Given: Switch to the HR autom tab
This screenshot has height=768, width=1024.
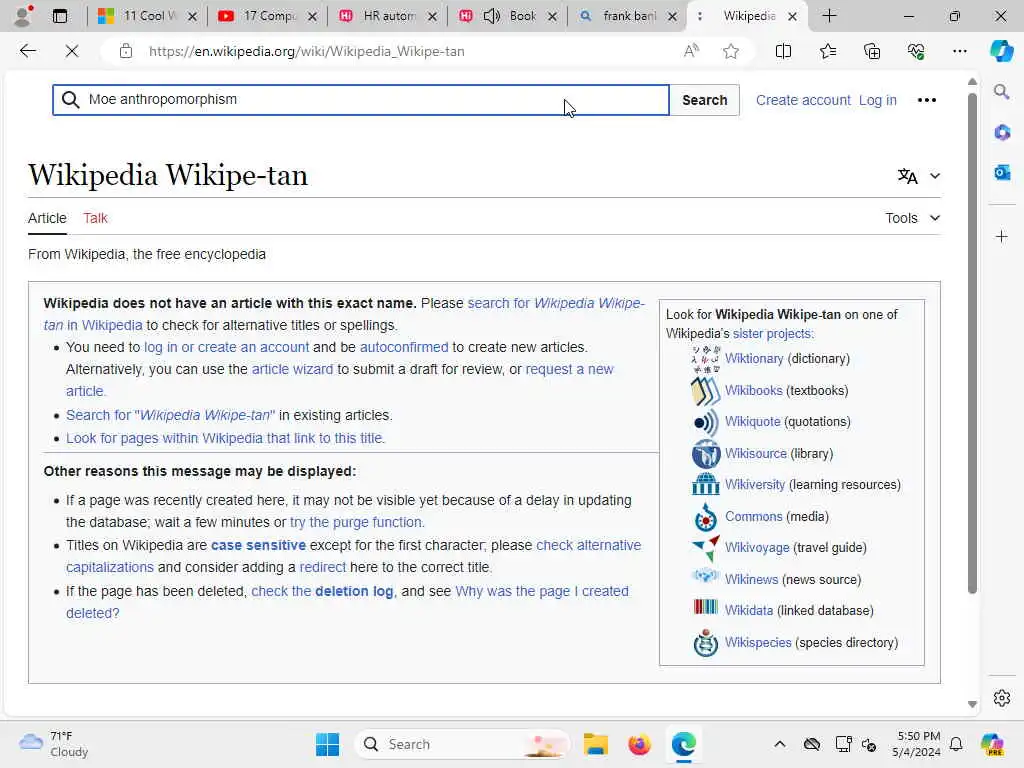Looking at the screenshot, I should (x=387, y=16).
